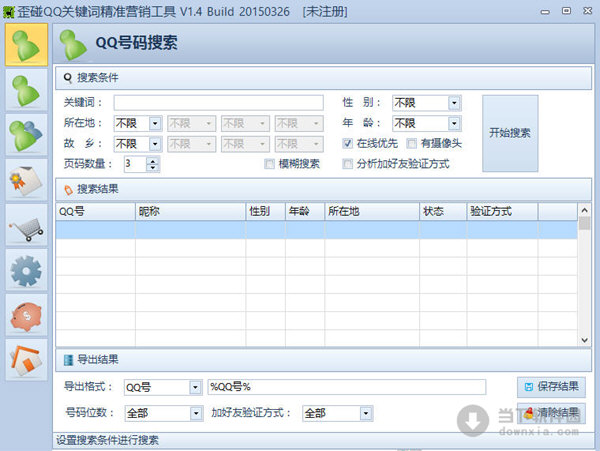The height and width of the screenshot is (451, 600).
Task: Open the 加好友验证方式 dropdown
Action: pos(366,413)
